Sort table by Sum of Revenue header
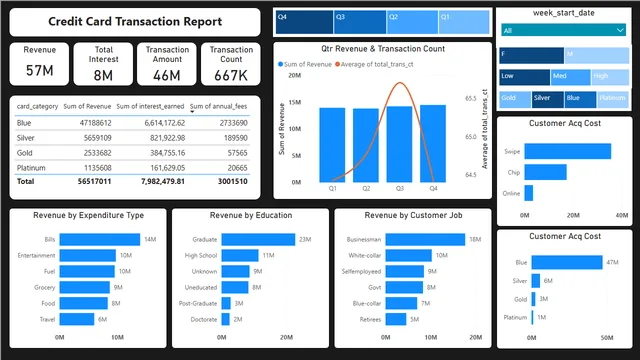 [x=87, y=106]
